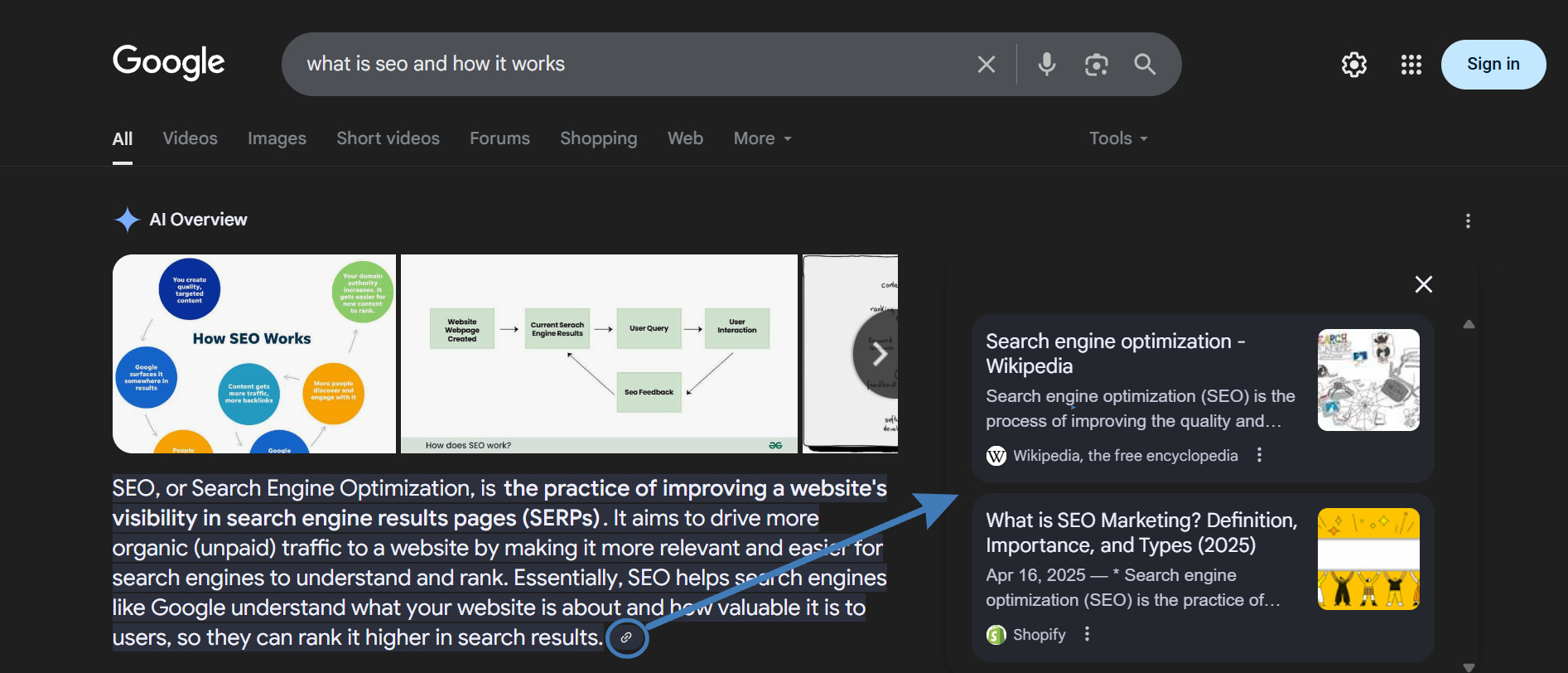The width and height of the screenshot is (1568, 673).
Task: Click 'Wikipedia, the free encyclopedia' source label
Action: point(1126,456)
